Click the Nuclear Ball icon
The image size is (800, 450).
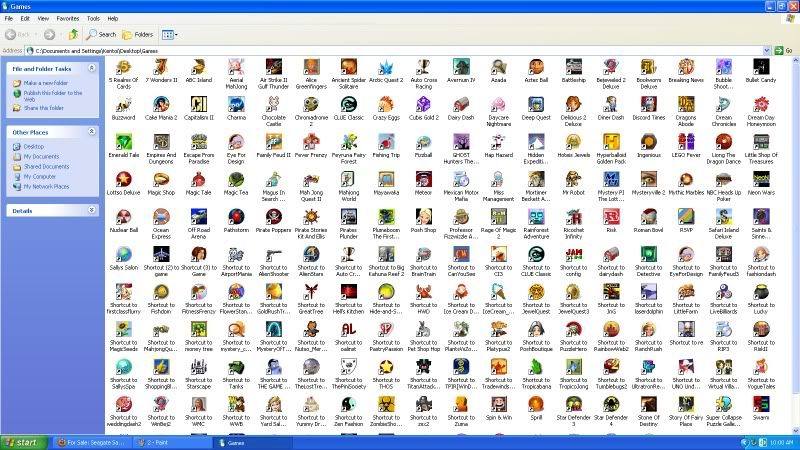coord(123,217)
